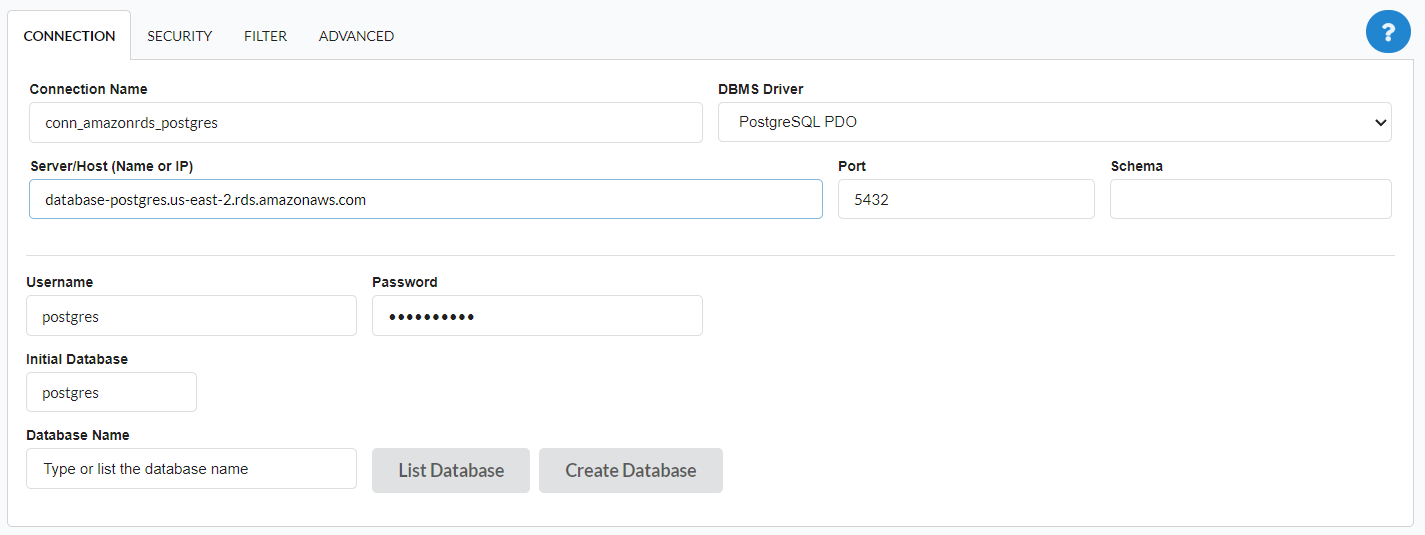
Task: Expand the DBMS Driver dropdown
Action: (x=1054, y=122)
